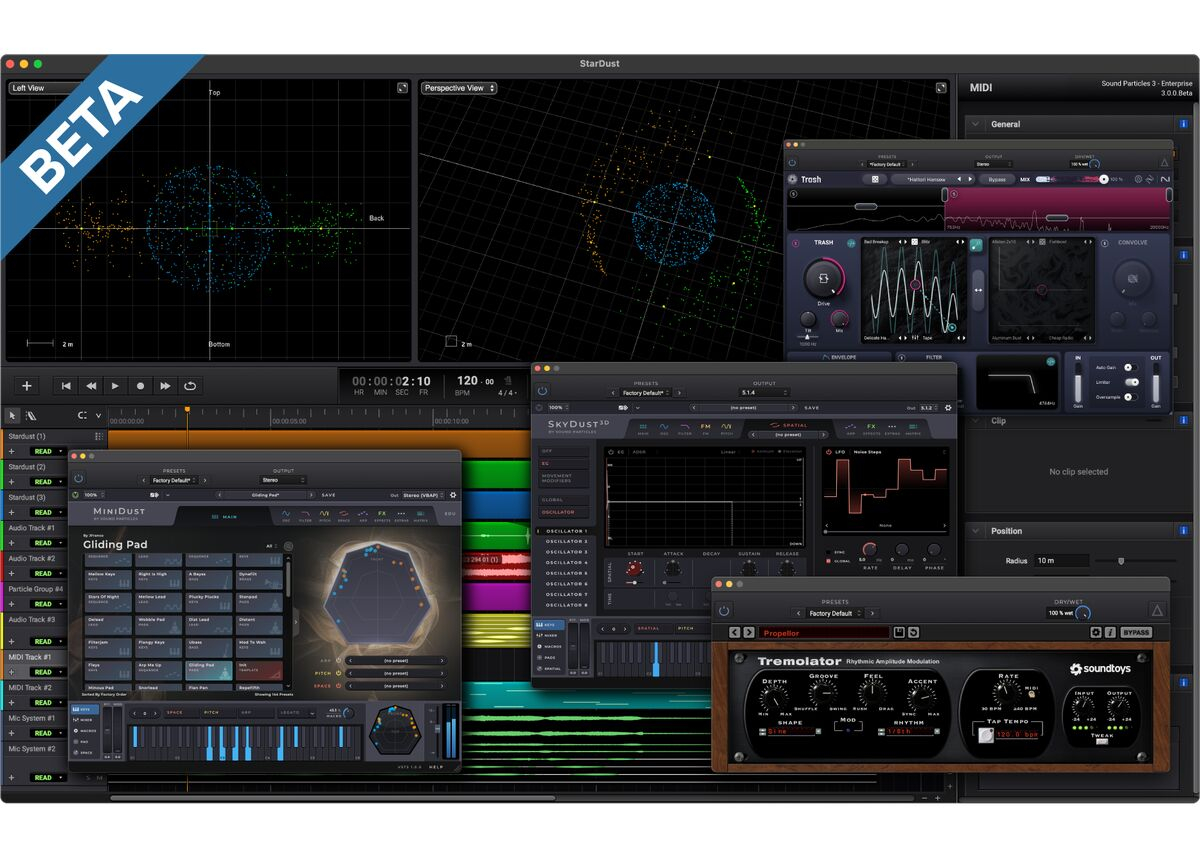Screen dimensions: 1200x866
Task: Open the Left View dropdown
Action: (x=45, y=88)
